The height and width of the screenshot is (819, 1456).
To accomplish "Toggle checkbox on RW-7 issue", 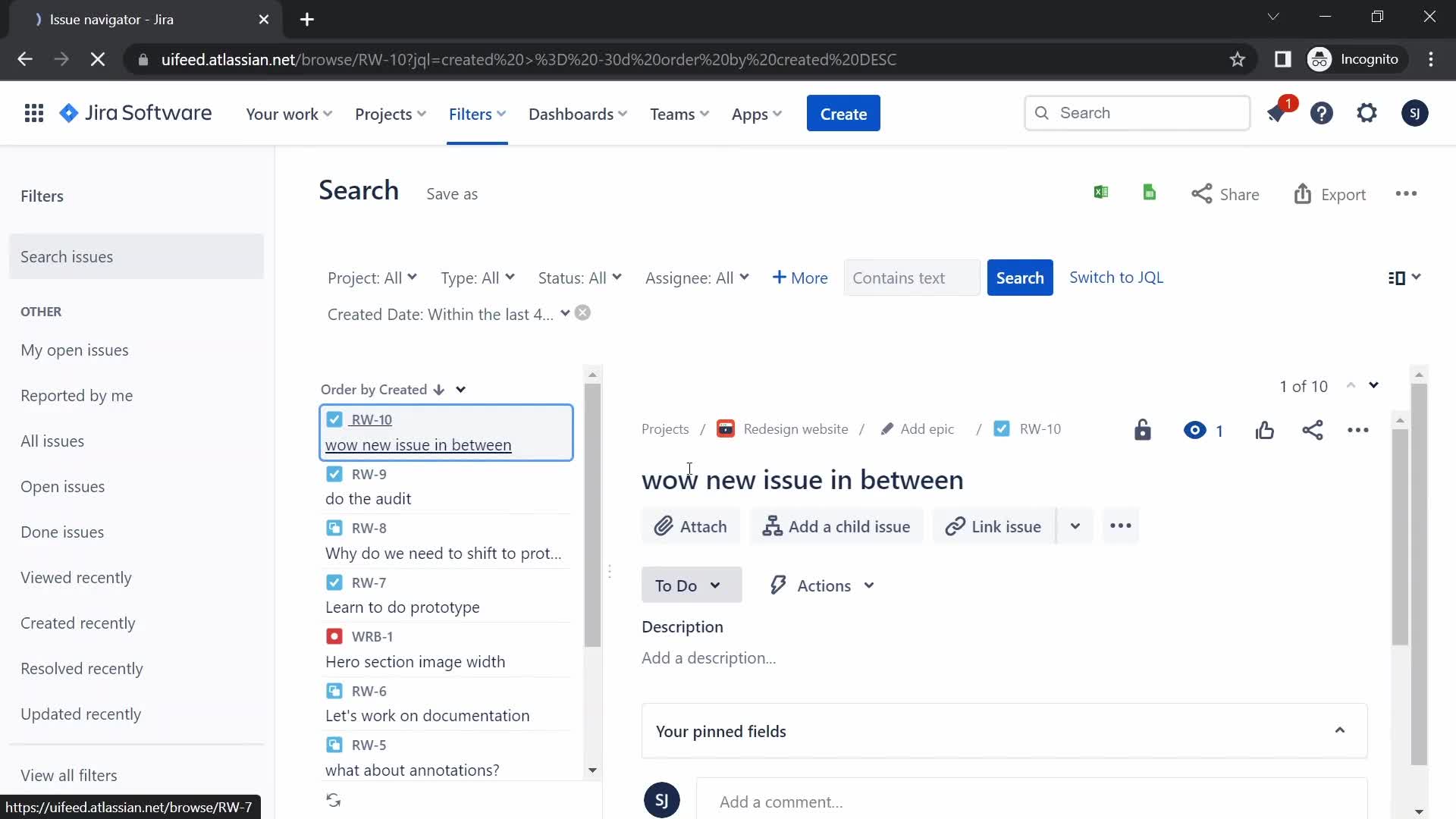I will point(333,582).
